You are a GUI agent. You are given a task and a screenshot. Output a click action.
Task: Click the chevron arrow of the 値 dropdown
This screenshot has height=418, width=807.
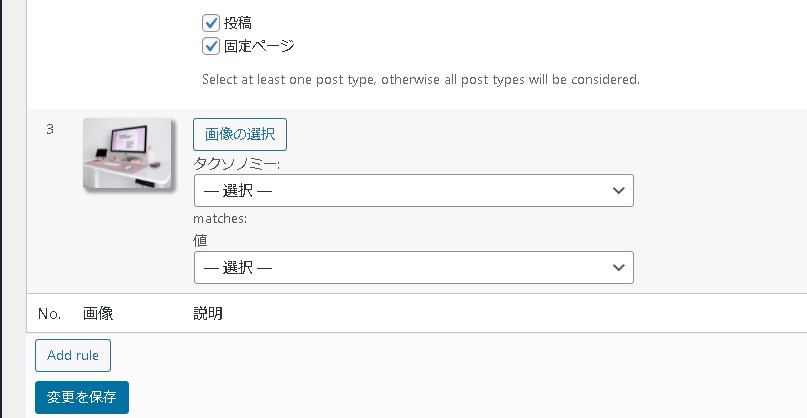(x=617, y=267)
